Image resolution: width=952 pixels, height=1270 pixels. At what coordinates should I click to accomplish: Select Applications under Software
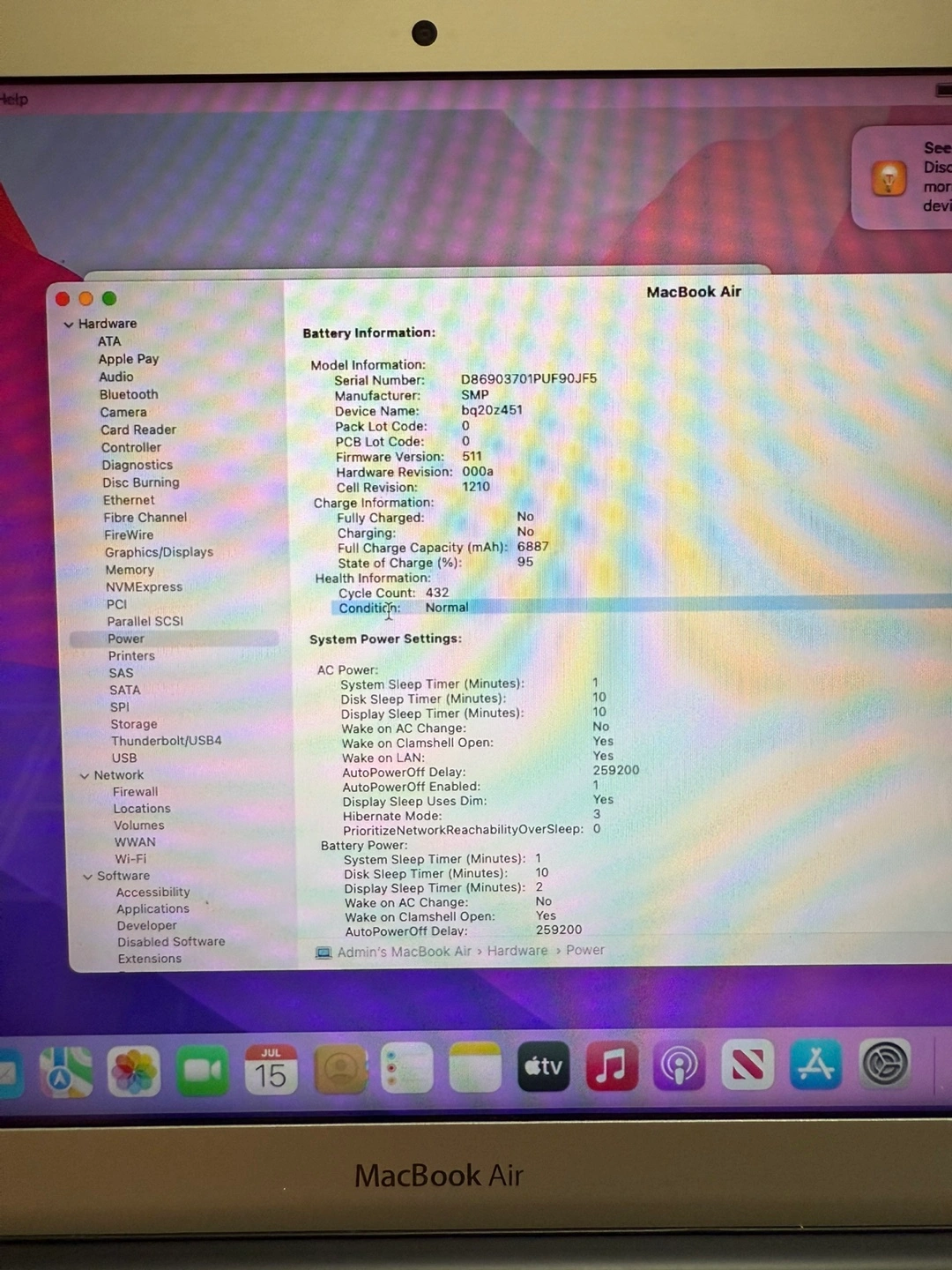click(153, 909)
